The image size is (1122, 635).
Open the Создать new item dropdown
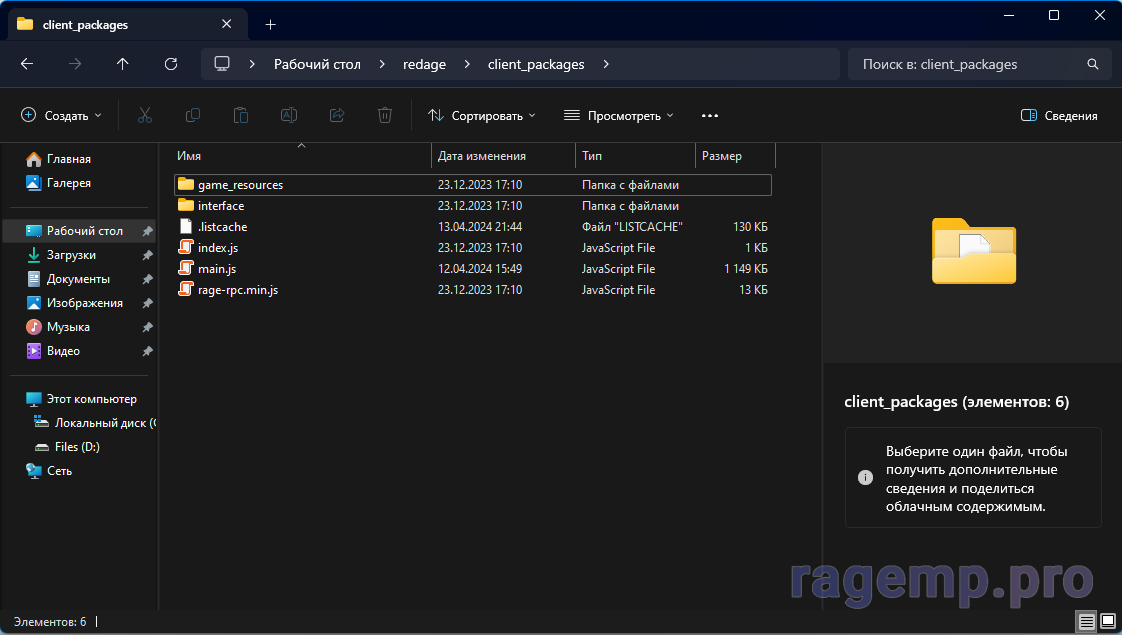pyautogui.click(x=62, y=116)
